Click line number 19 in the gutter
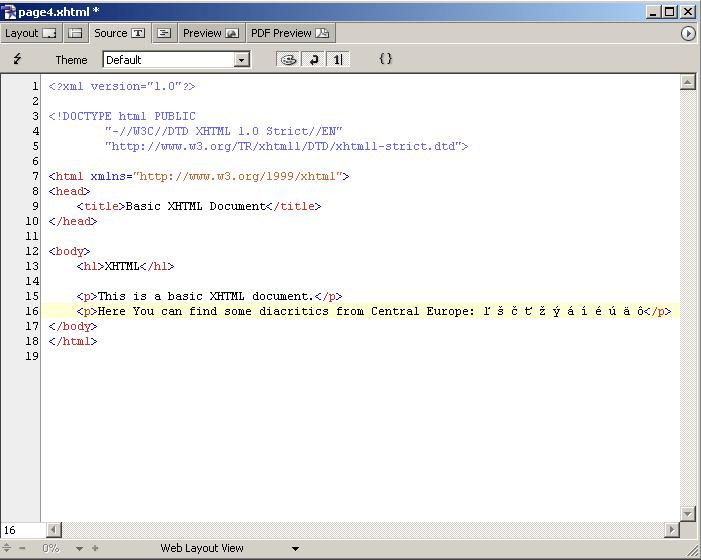Screen dimensions: 701x560 (32, 356)
